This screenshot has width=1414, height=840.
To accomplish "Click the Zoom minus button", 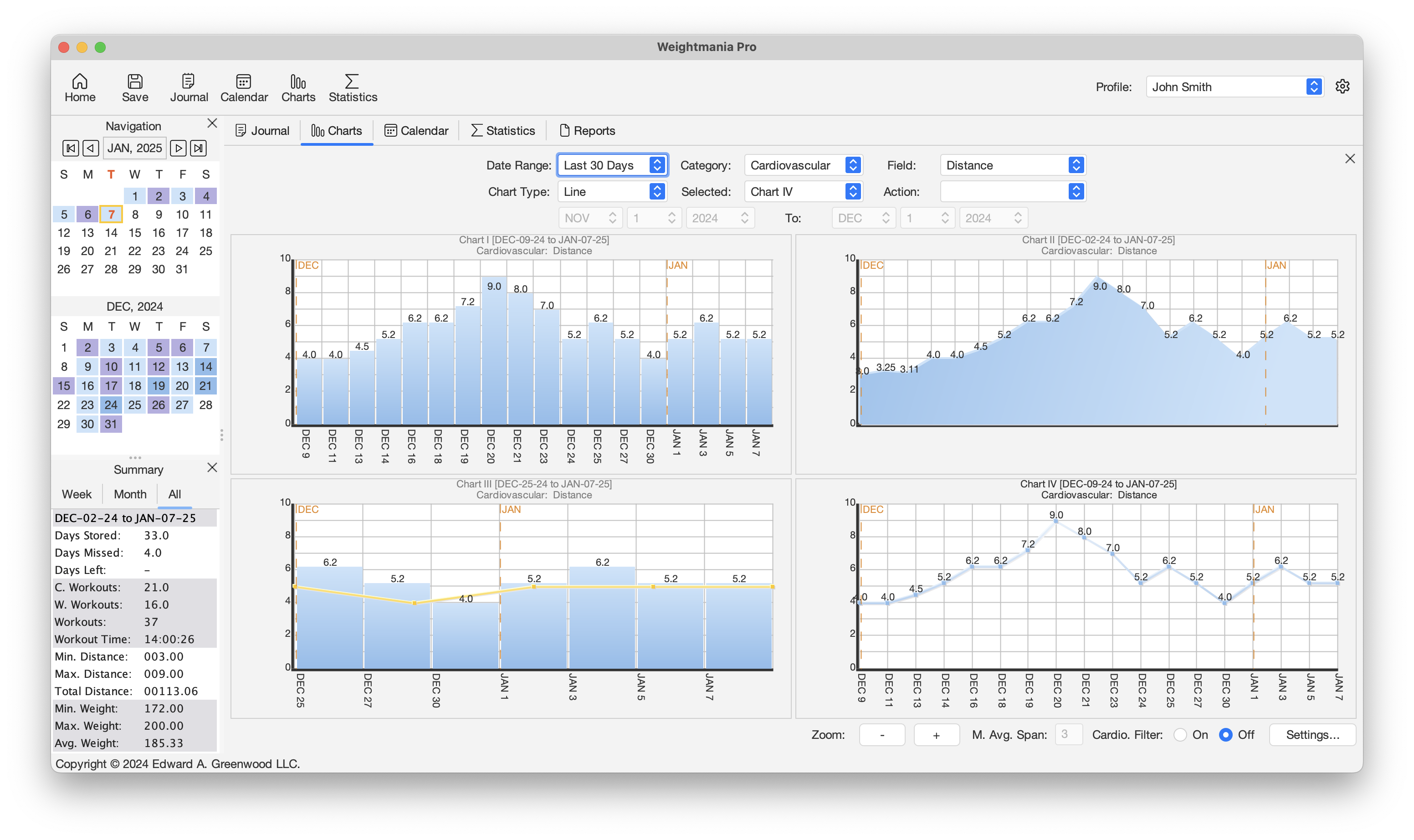I will tap(882, 735).
